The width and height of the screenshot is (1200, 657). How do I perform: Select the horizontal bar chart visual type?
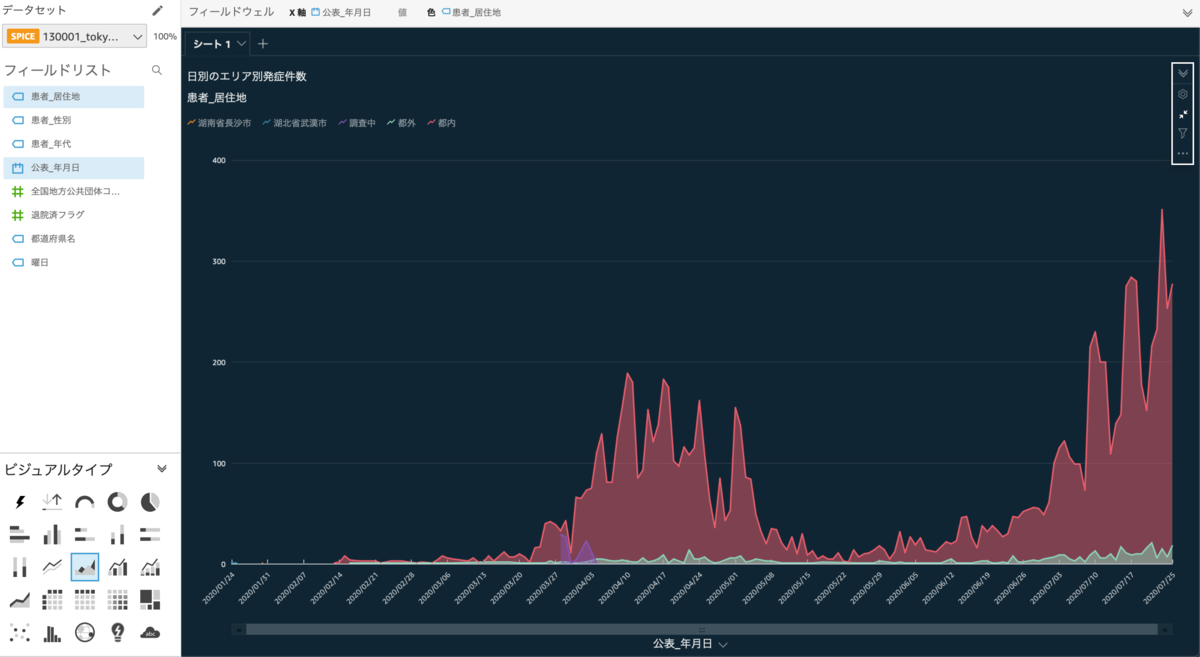(19, 534)
